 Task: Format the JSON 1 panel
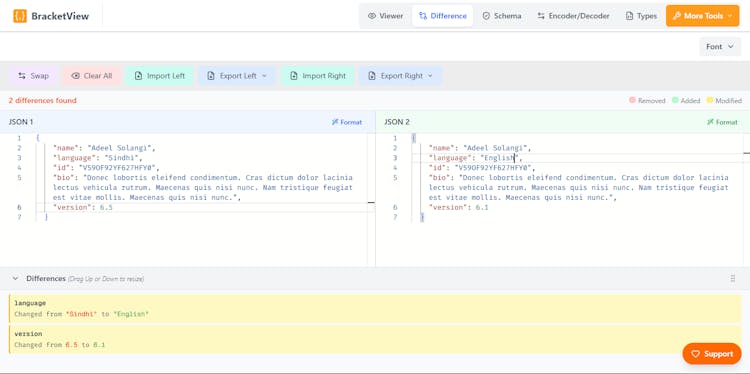coord(347,122)
